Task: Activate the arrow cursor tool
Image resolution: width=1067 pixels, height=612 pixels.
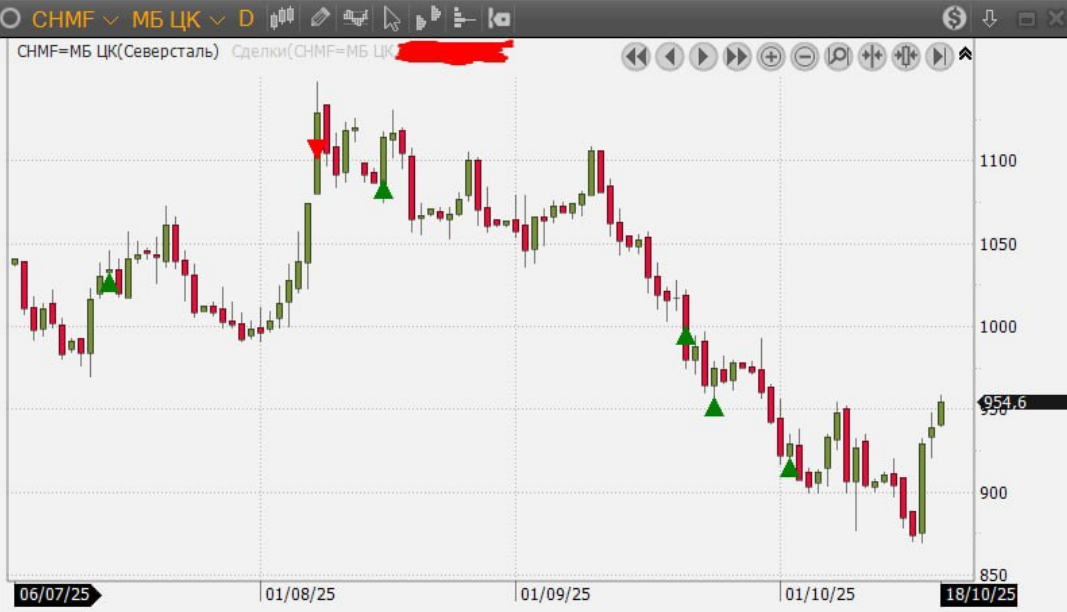Action: point(392,18)
